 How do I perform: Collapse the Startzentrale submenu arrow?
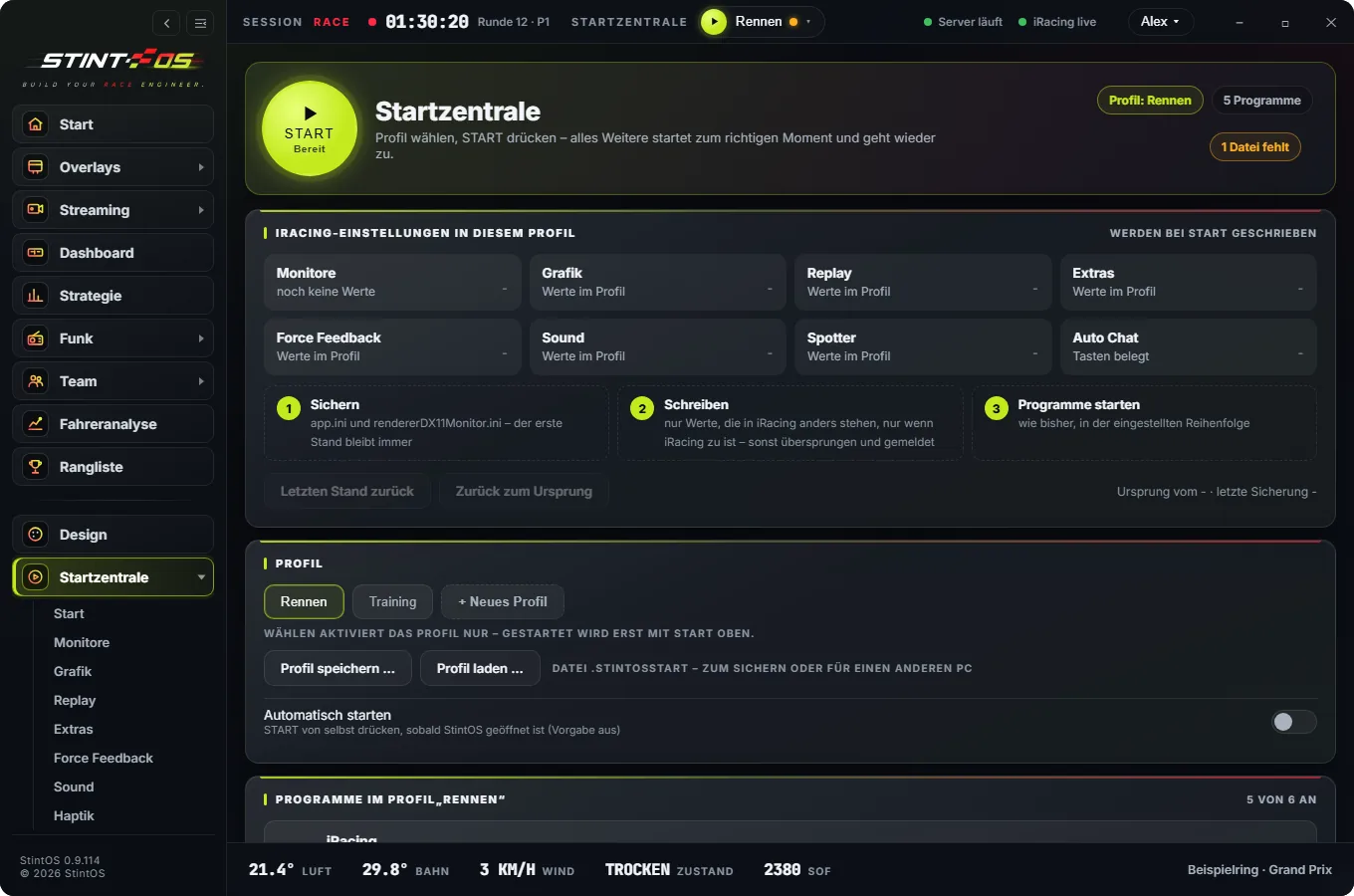tap(201, 577)
